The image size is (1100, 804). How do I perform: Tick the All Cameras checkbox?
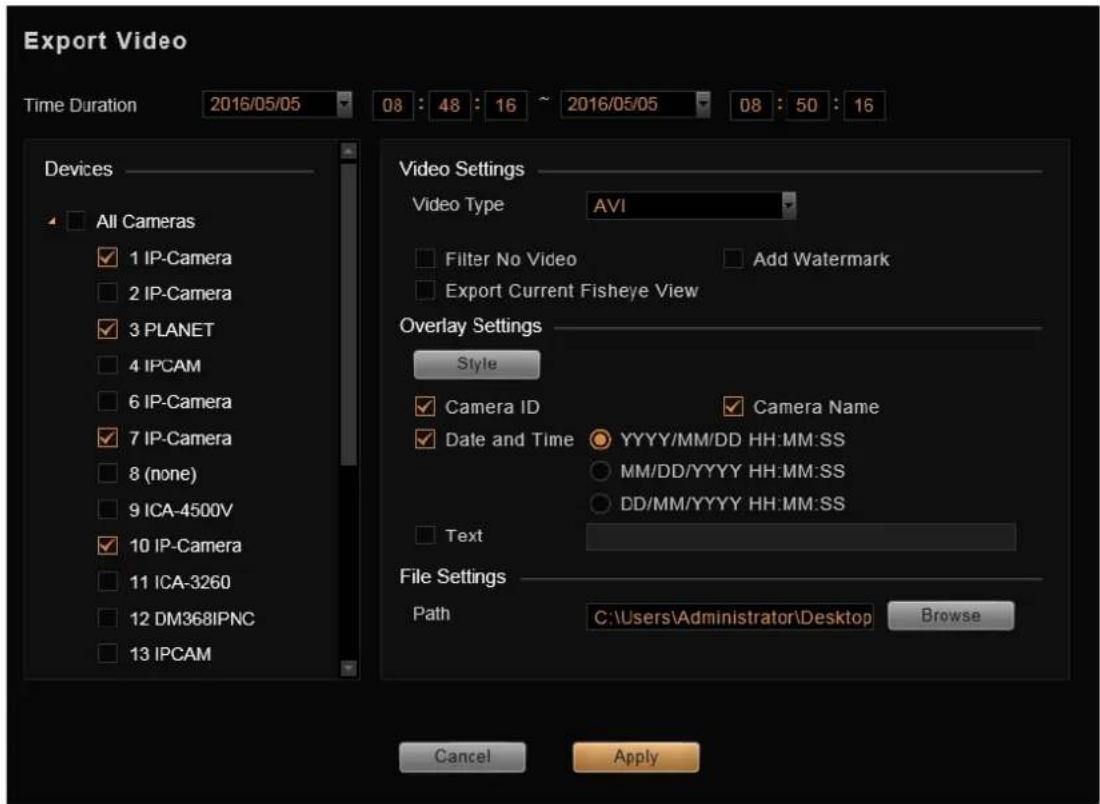[x=76, y=221]
